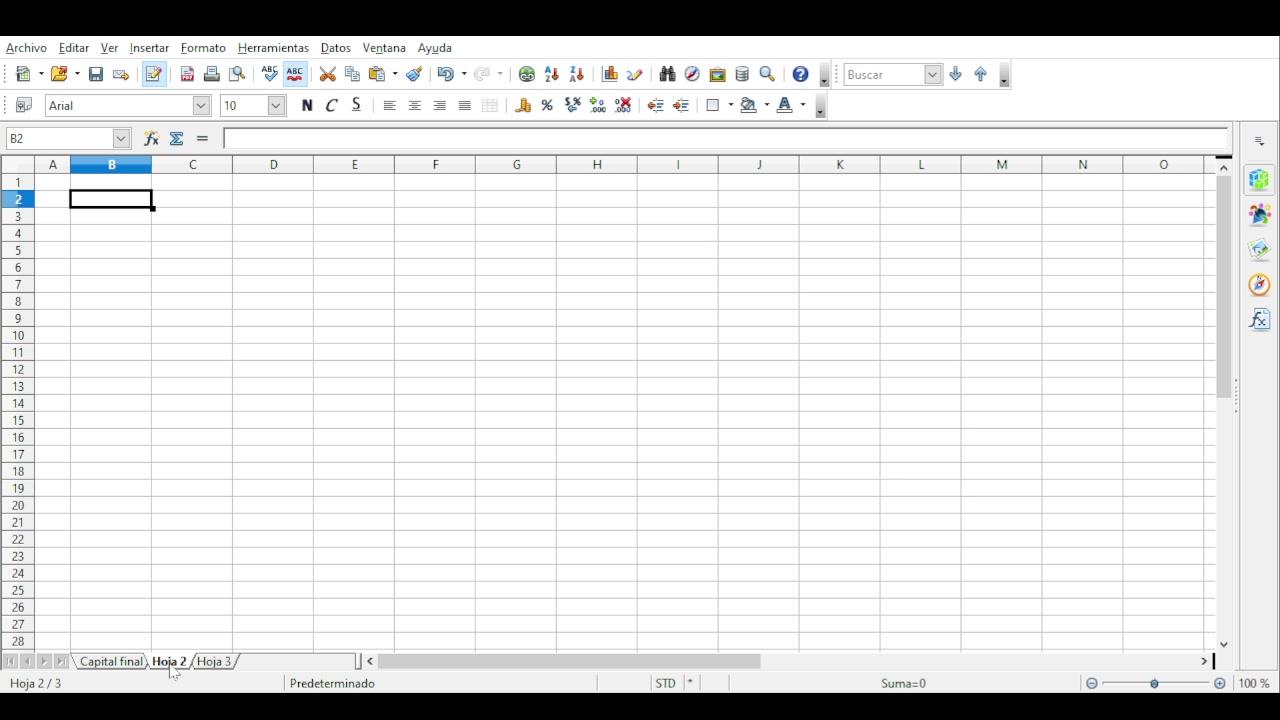Open Find and Replace binoculars

tap(667, 74)
